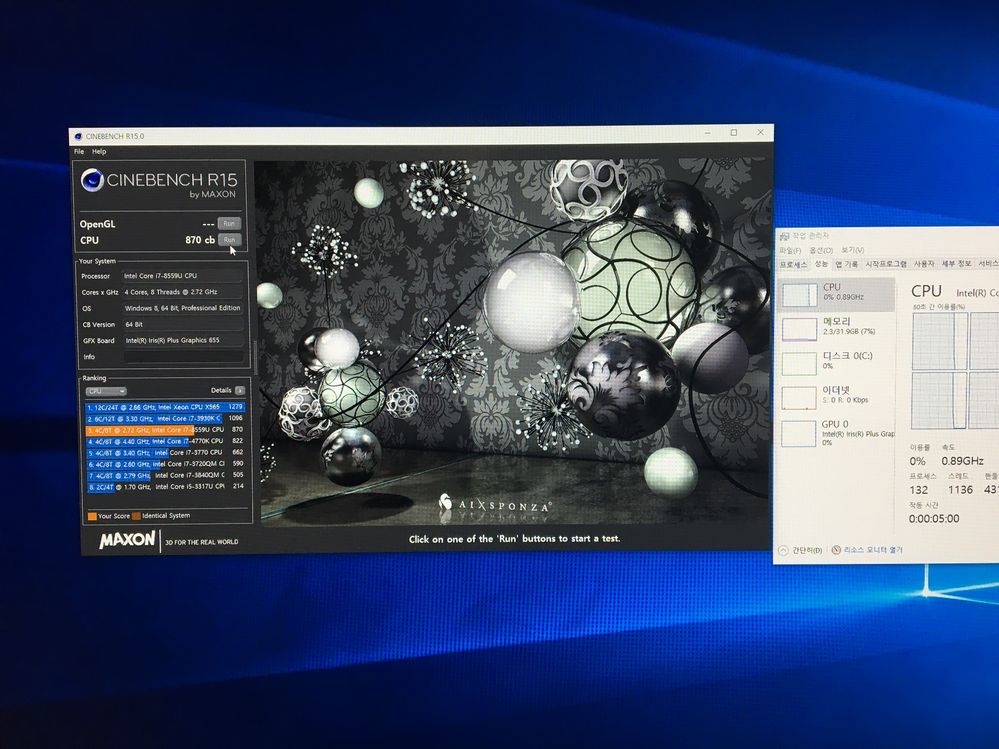Switch to the 시작프로그램 tab
This screenshot has width=999, height=749.
point(886,264)
